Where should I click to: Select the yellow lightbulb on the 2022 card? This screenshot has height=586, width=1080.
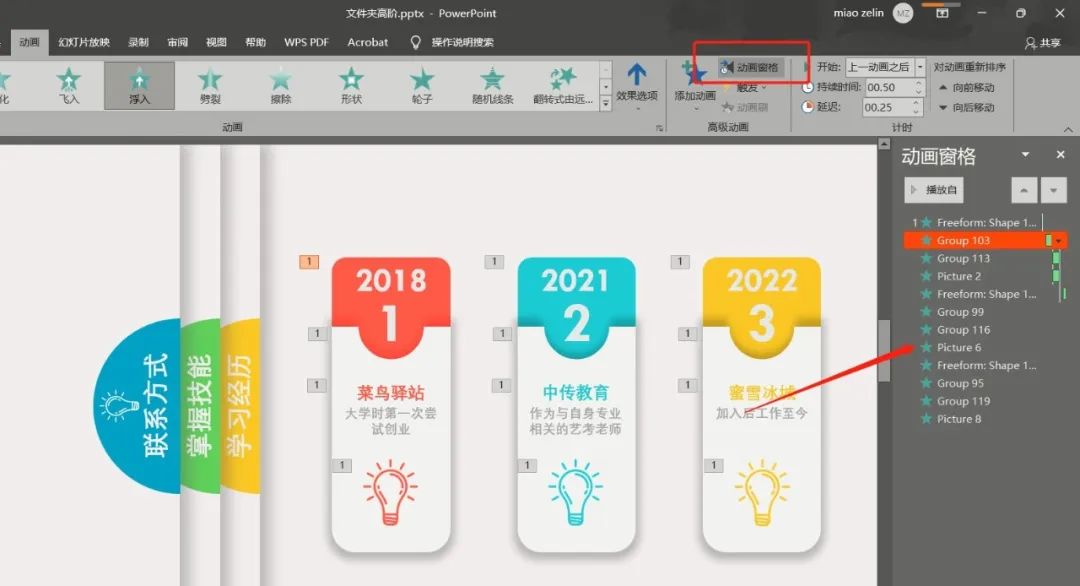pyautogui.click(x=761, y=492)
